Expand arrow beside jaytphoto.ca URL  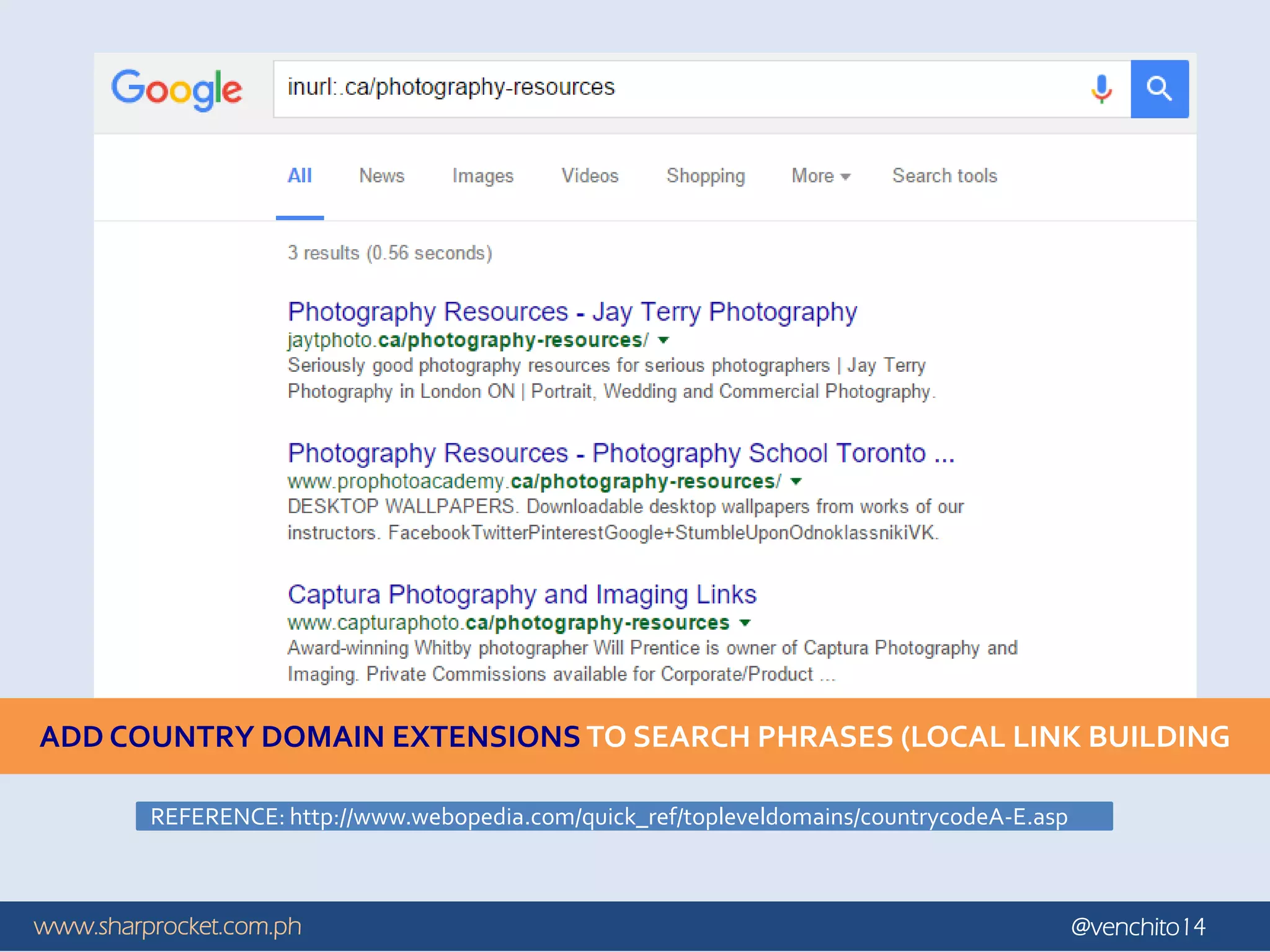pos(664,340)
